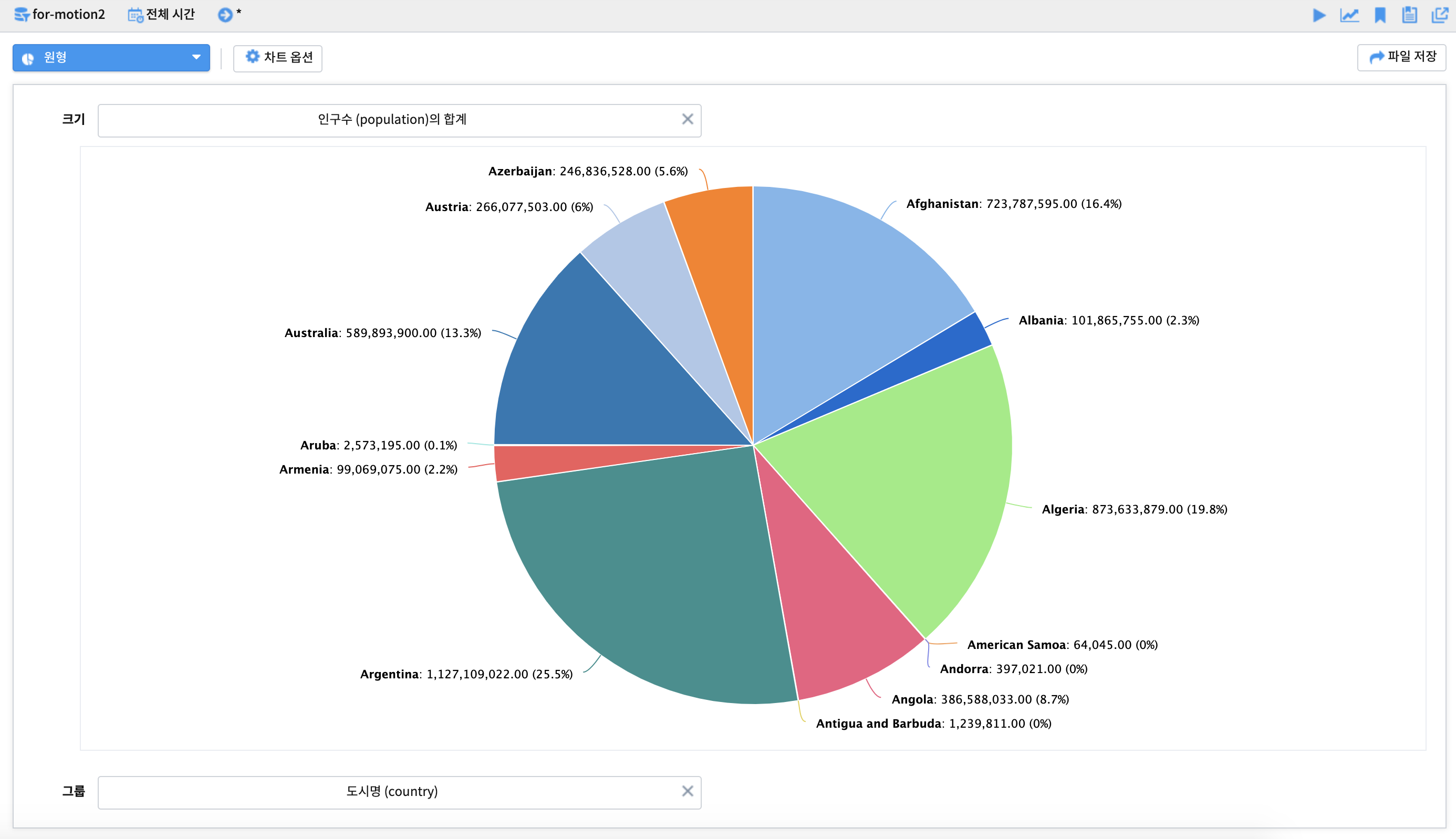Click the blue arrow circle icon
The image size is (1456, 839).
pos(225,15)
